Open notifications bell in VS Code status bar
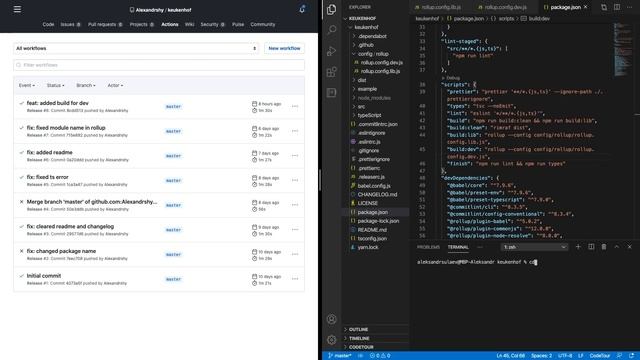The width and height of the screenshot is (640, 360). pos(631,356)
